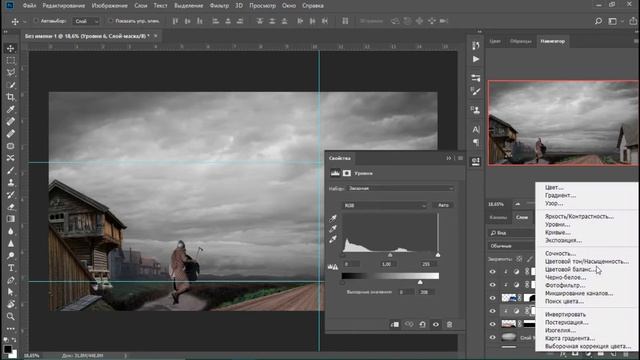Choose Черно-белое... from the list
The height and width of the screenshot is (360, 640).
pyautogui.click(x=565, y=277)
